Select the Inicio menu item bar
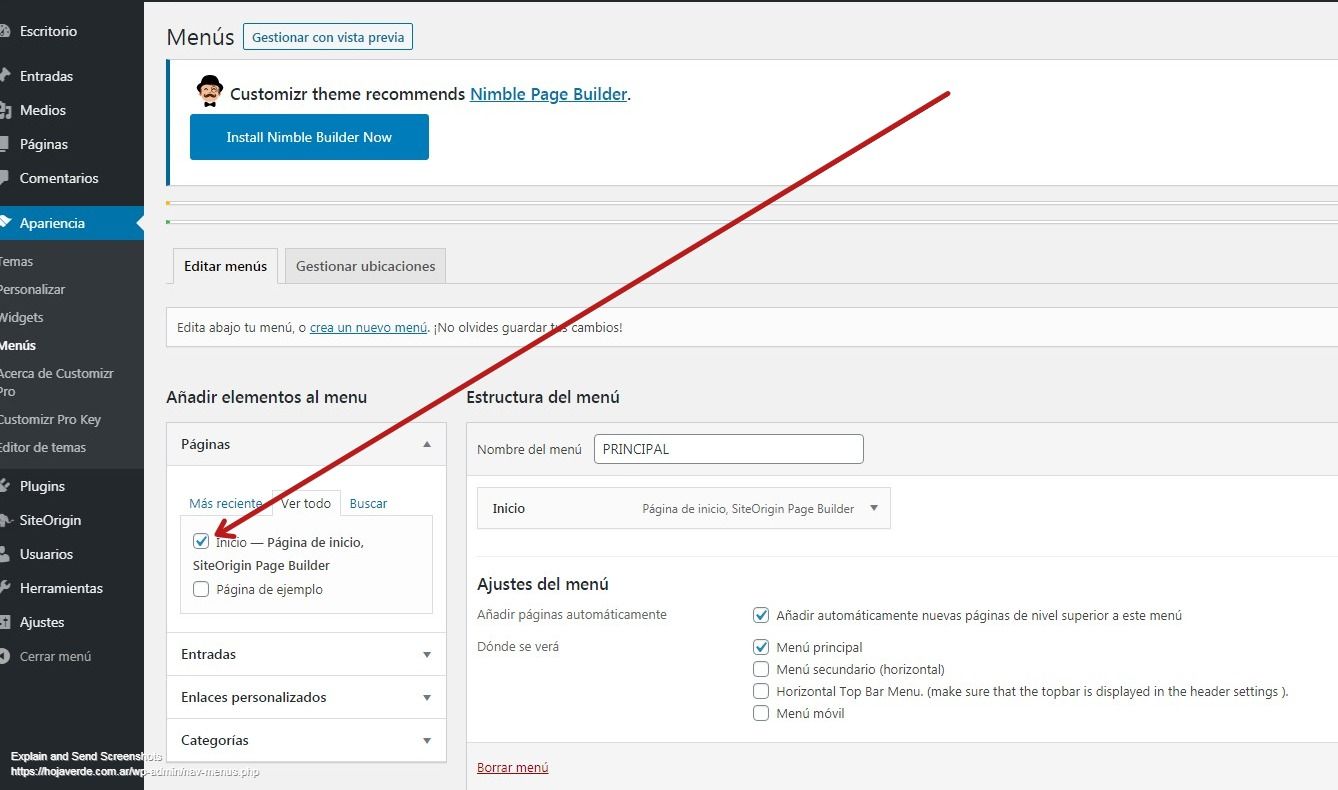Screen dimensions: 1338x790 coord(684,508)
